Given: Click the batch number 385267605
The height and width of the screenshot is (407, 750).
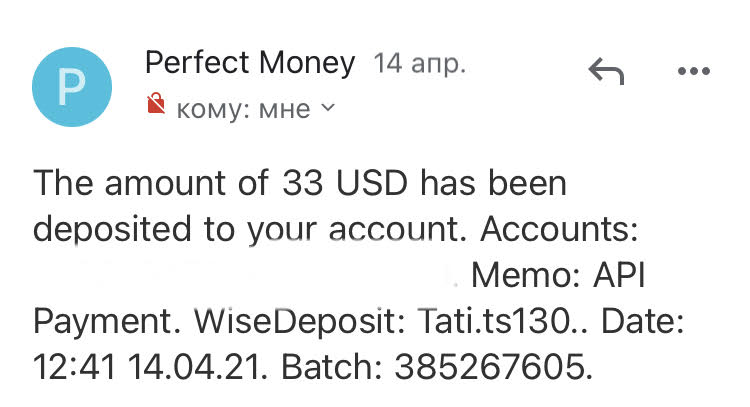Looking at the screenshot, I should click(491, 368).
